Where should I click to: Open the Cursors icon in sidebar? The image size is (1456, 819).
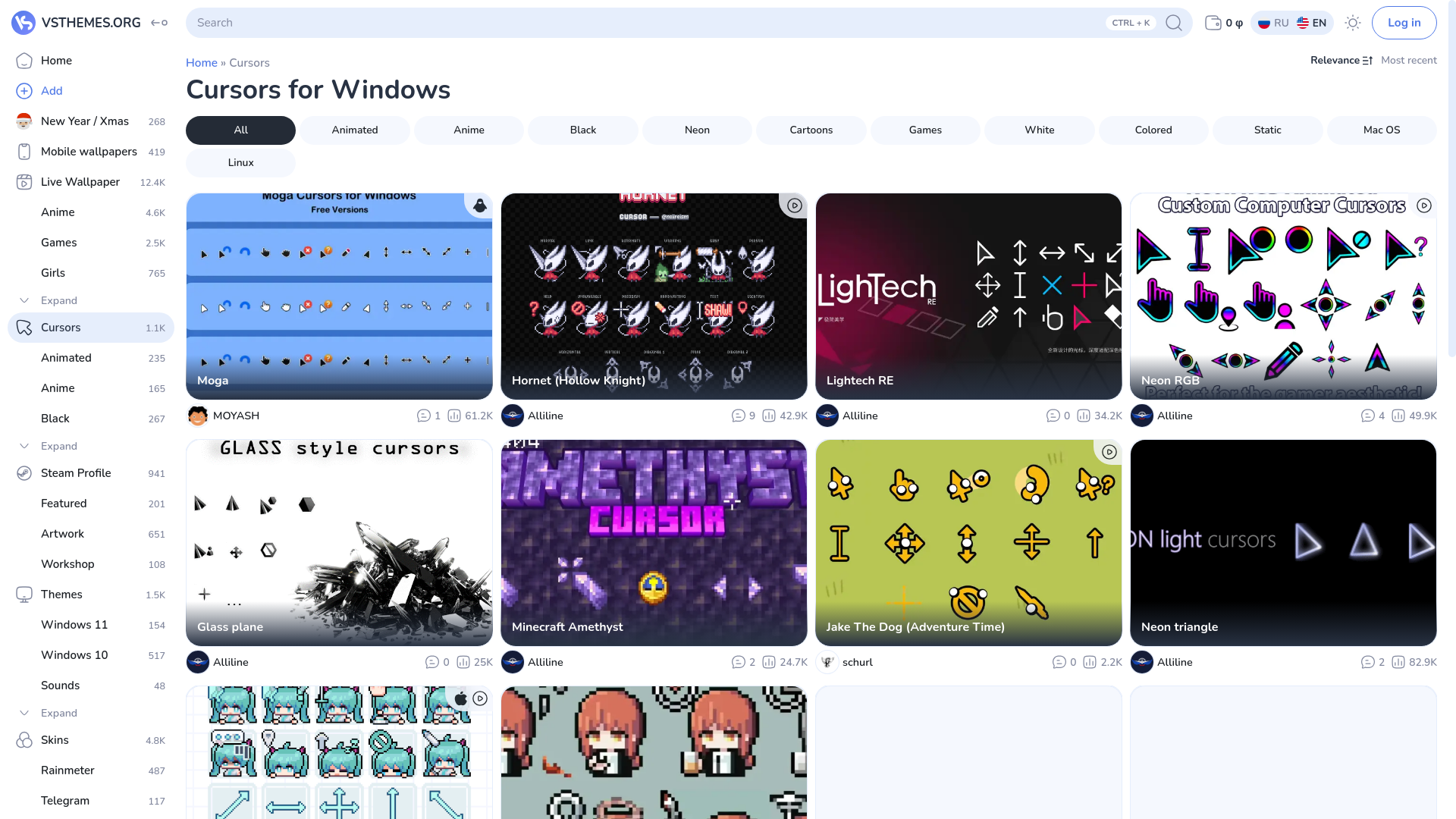click(24, 328)
